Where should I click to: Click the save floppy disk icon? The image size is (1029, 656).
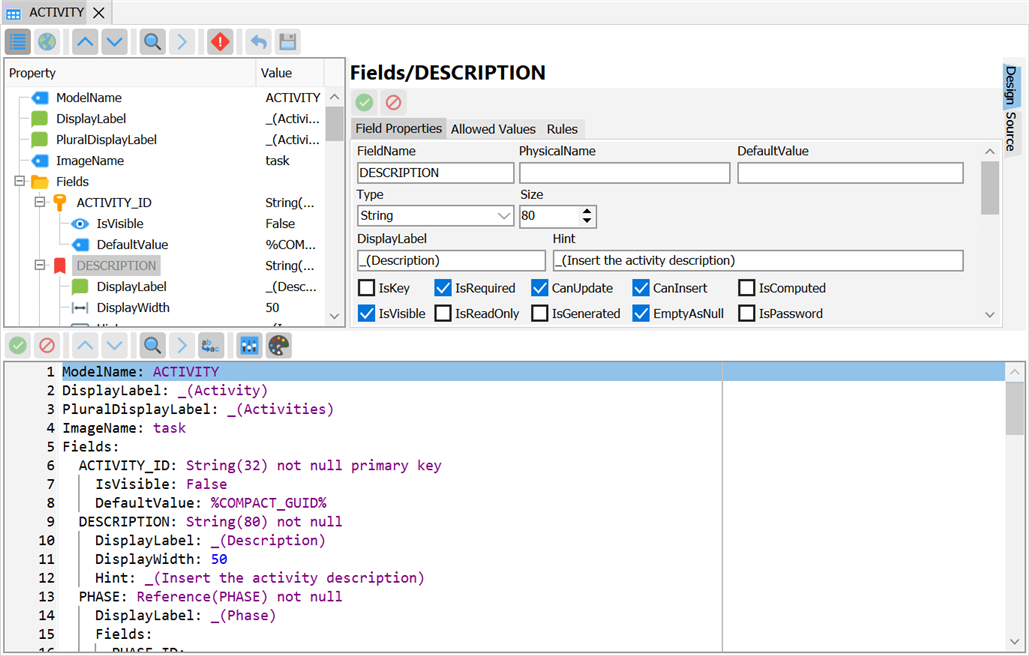(x=287, y=42)
